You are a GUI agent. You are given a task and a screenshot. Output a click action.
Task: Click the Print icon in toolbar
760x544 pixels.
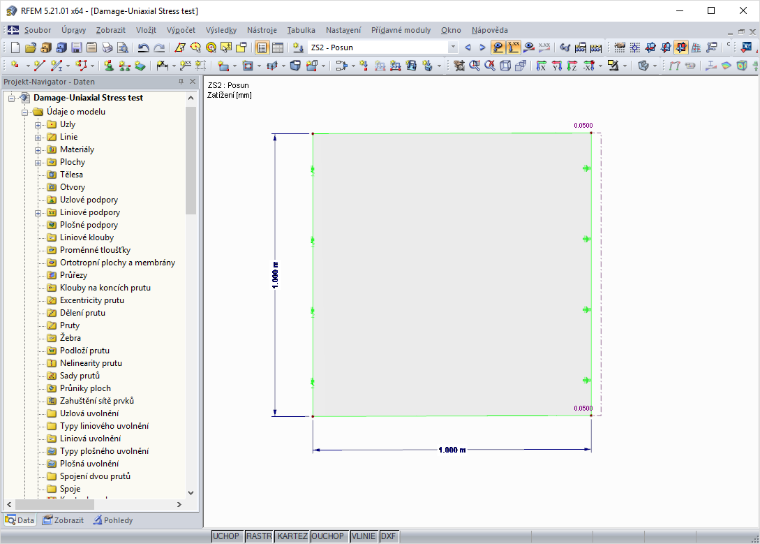pyautogui.click(x=107, y=48)
